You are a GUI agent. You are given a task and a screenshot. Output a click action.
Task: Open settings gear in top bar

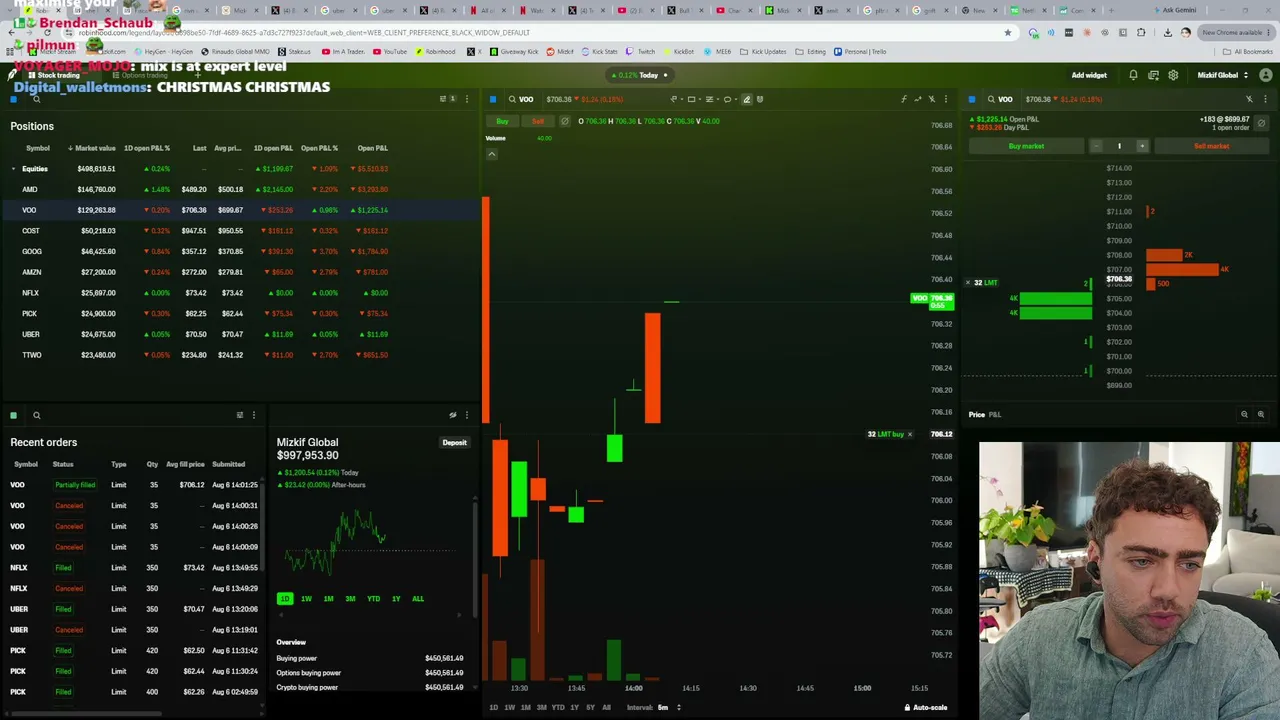tap(1173, 75)
